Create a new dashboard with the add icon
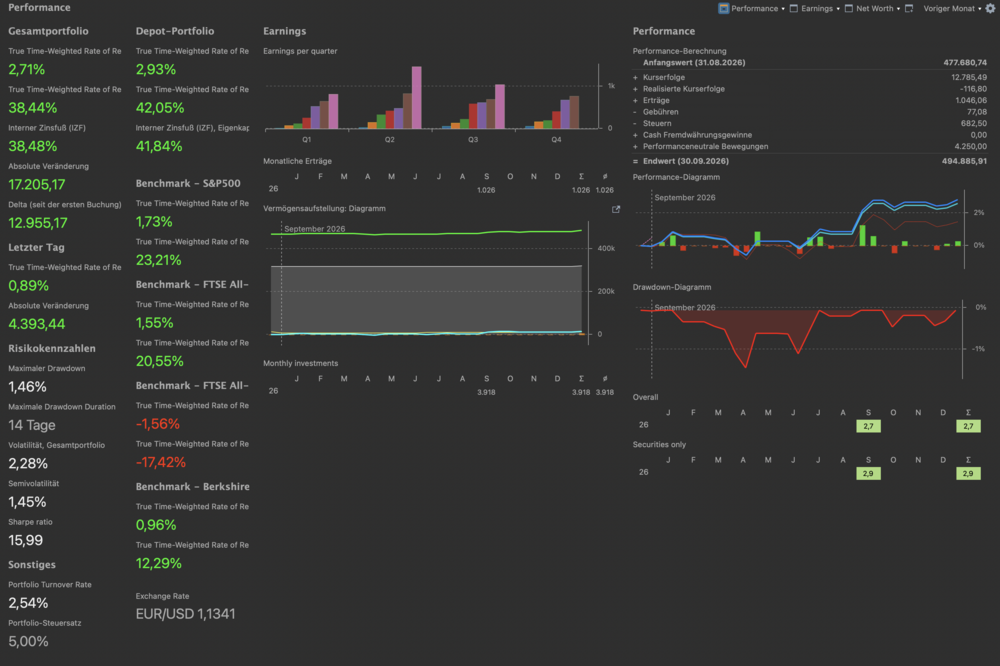The height and width of the screenshot is (666, 1000). (x=909, y=8)
